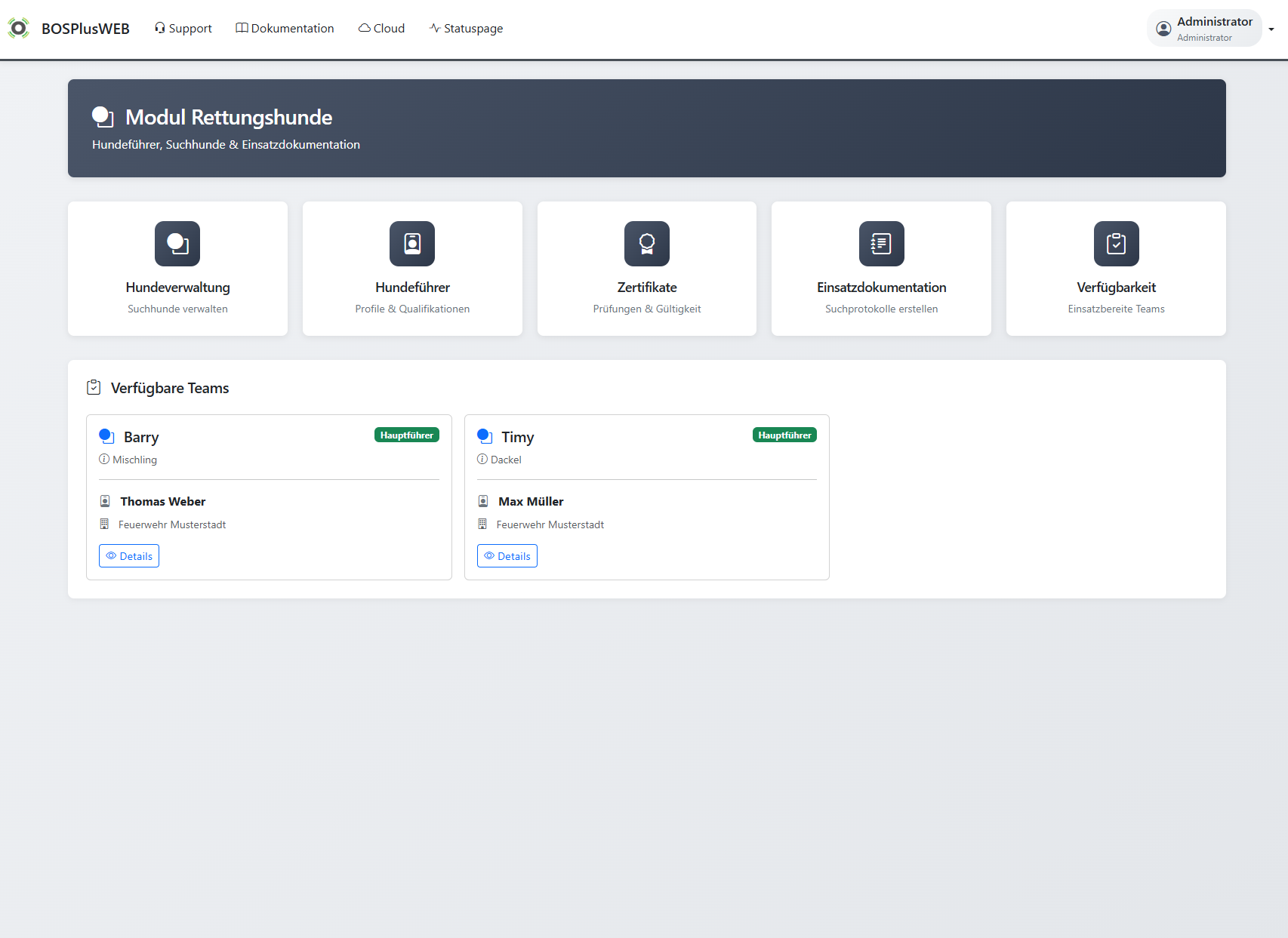Open the Zertifikate award ribbon icon
The width and height of the screenshot is (1288, 938).
(x=647, y=244)
